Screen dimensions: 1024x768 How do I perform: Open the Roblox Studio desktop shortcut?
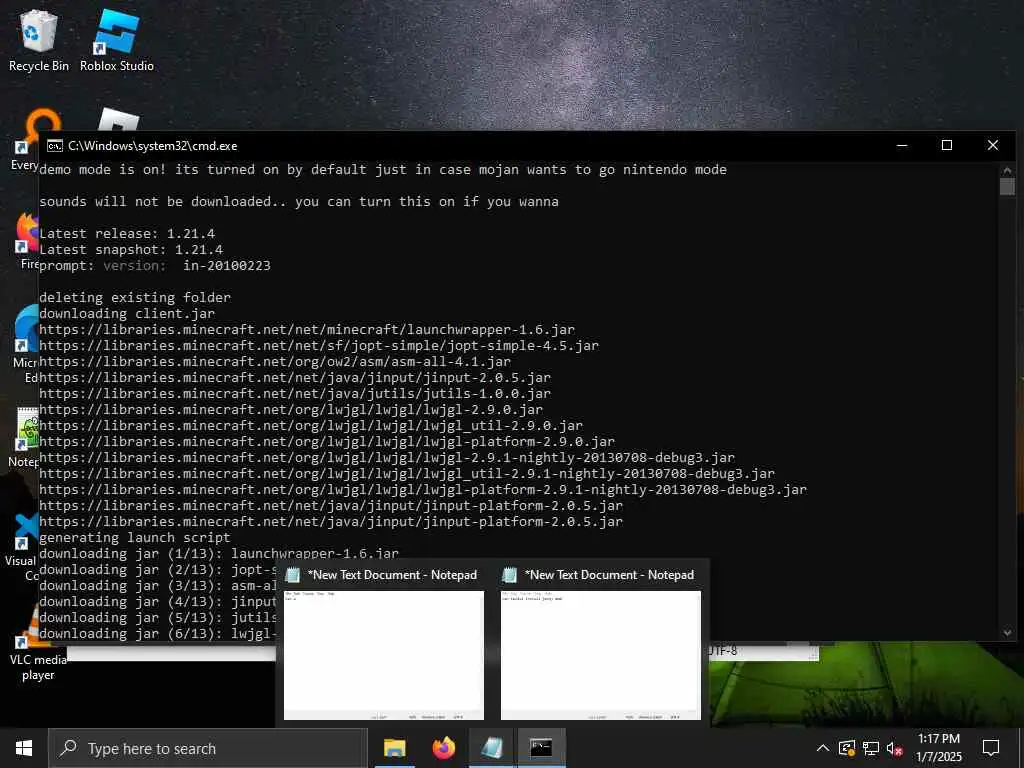tap(117, 40)
